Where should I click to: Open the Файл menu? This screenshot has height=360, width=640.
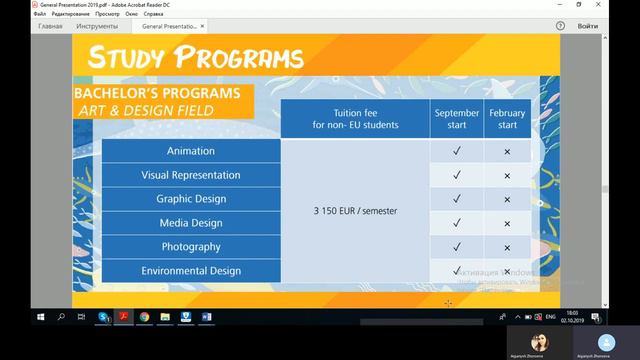(x=40, y=14)
